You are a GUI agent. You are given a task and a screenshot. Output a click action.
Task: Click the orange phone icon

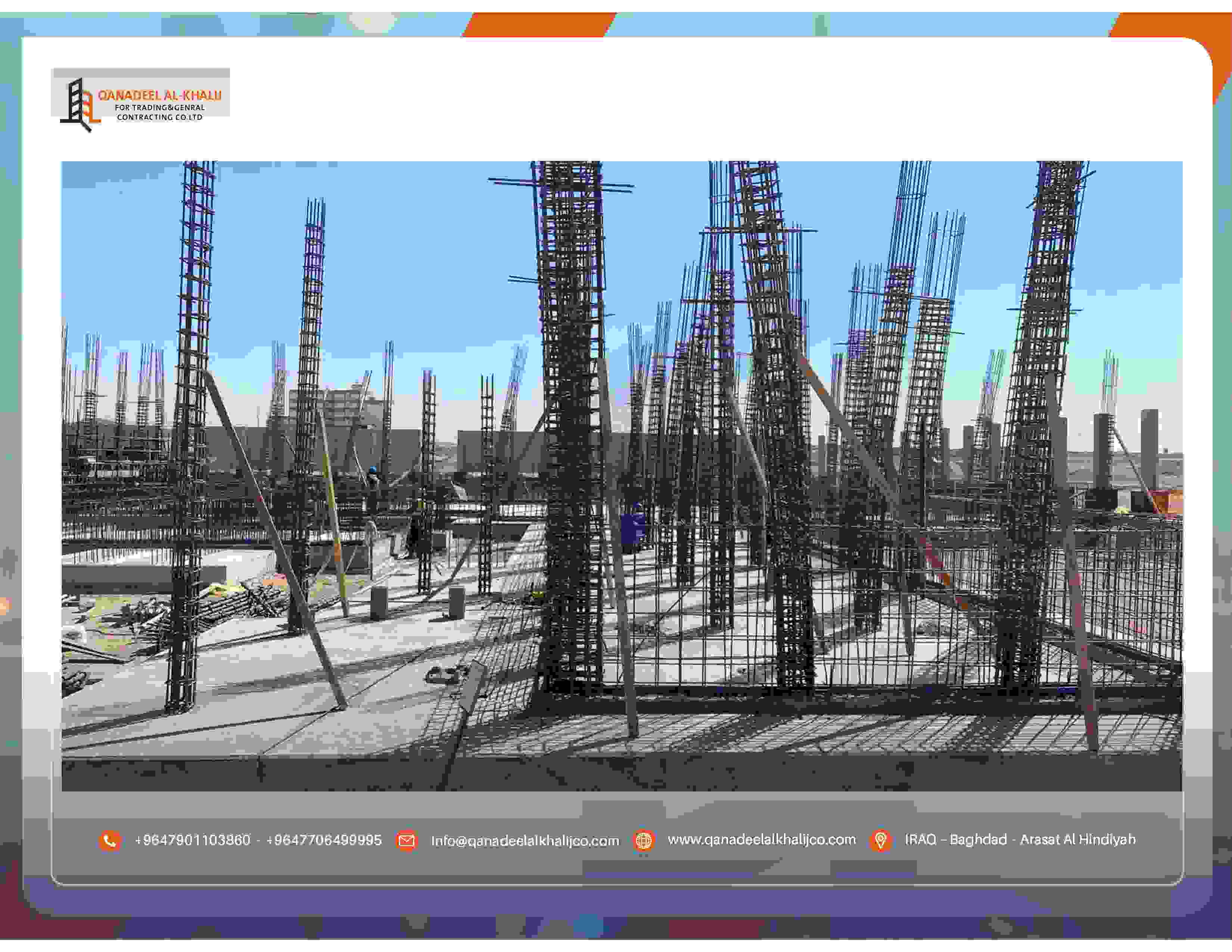click(110, 841)
